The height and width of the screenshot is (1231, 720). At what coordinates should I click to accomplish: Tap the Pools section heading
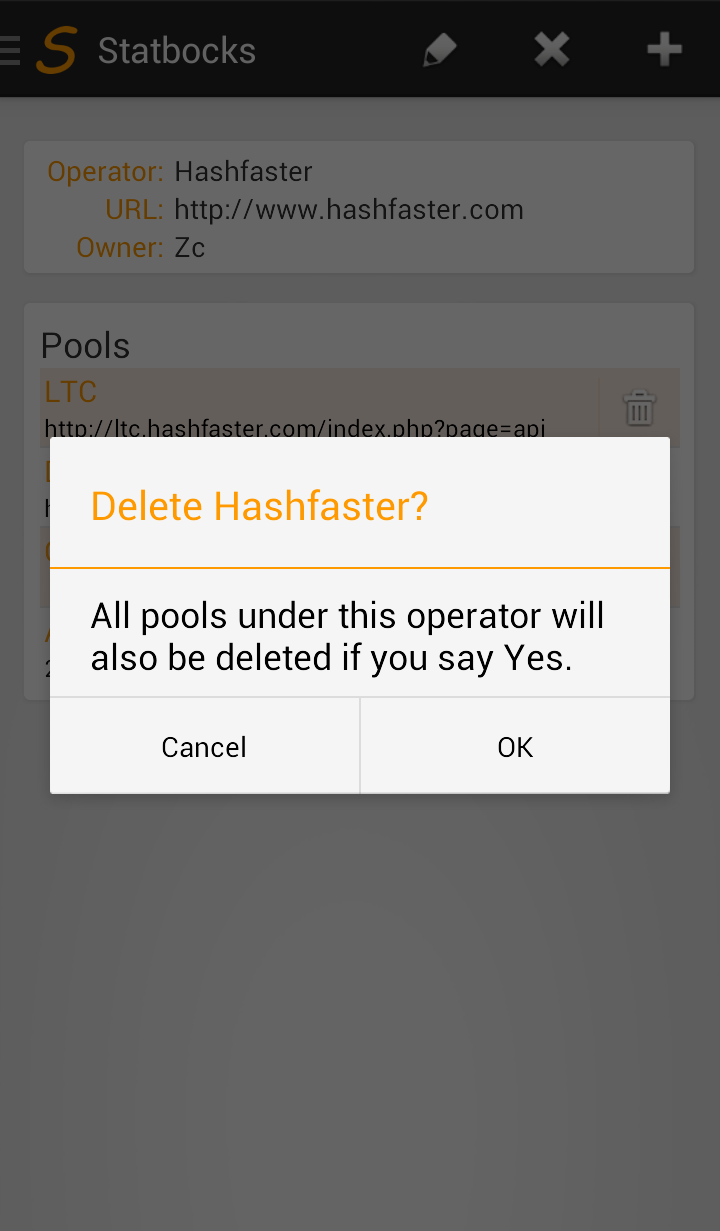pyautogui.click(x=86, y=346)
